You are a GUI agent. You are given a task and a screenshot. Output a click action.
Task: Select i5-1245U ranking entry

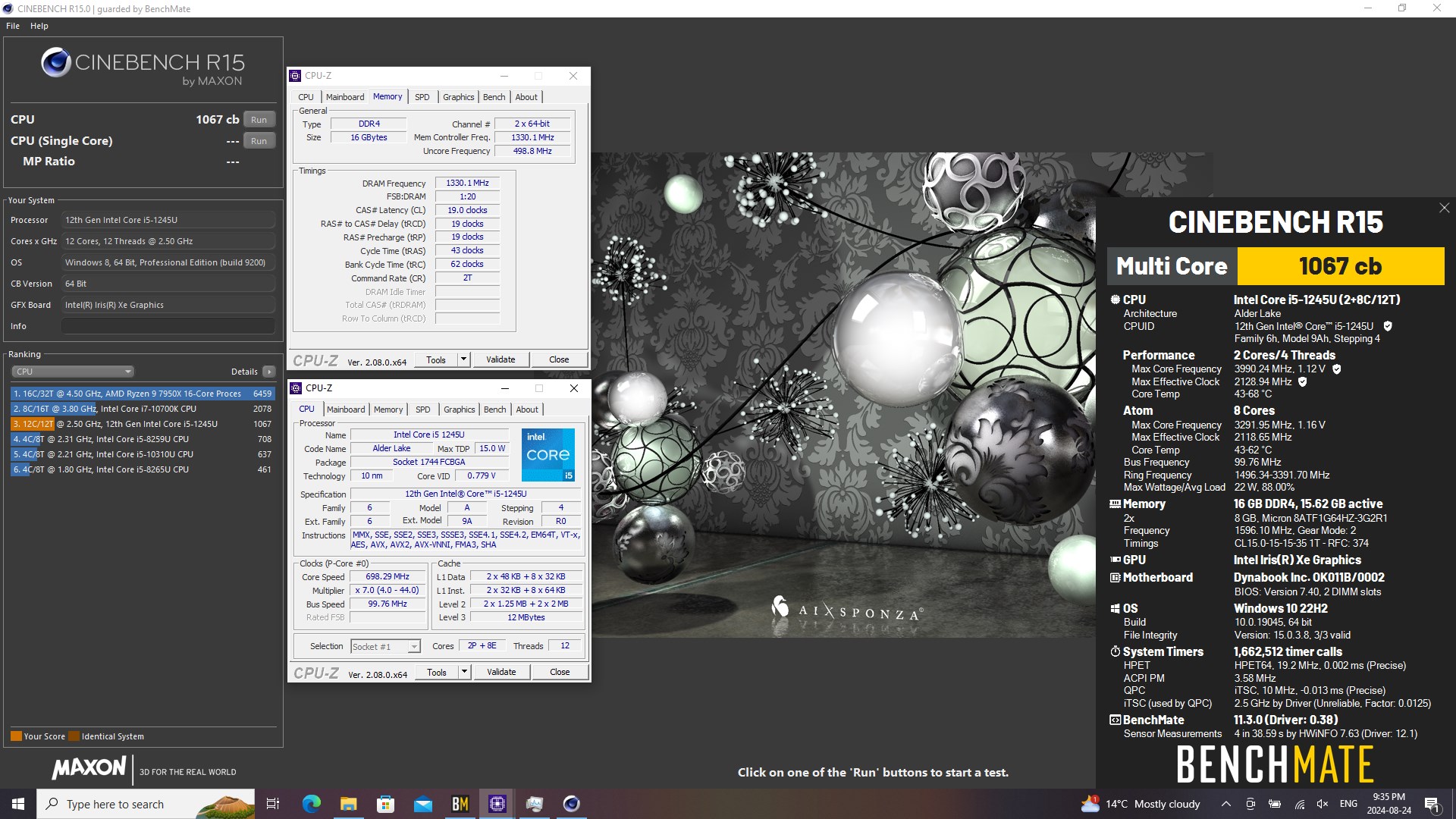click(x=143, y=424)
